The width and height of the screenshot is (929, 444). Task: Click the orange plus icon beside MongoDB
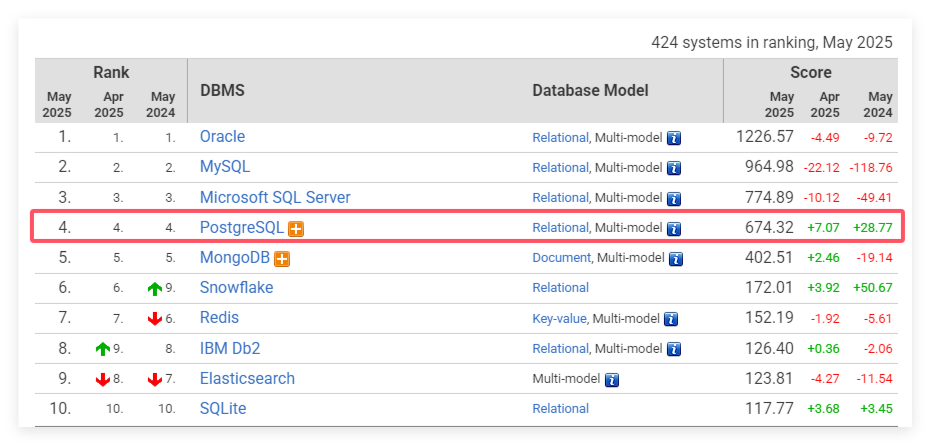(282, 258)
